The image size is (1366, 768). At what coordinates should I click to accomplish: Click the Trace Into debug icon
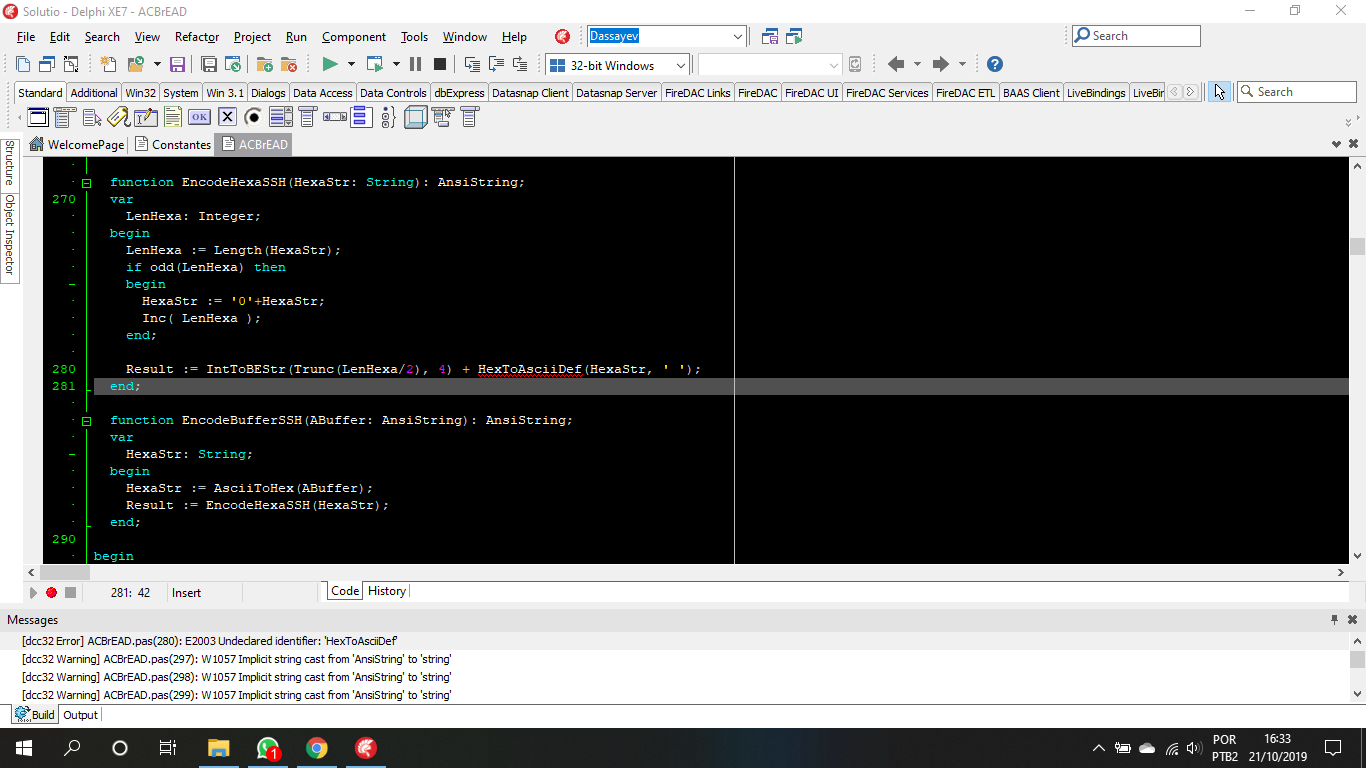tap(472, 65)
